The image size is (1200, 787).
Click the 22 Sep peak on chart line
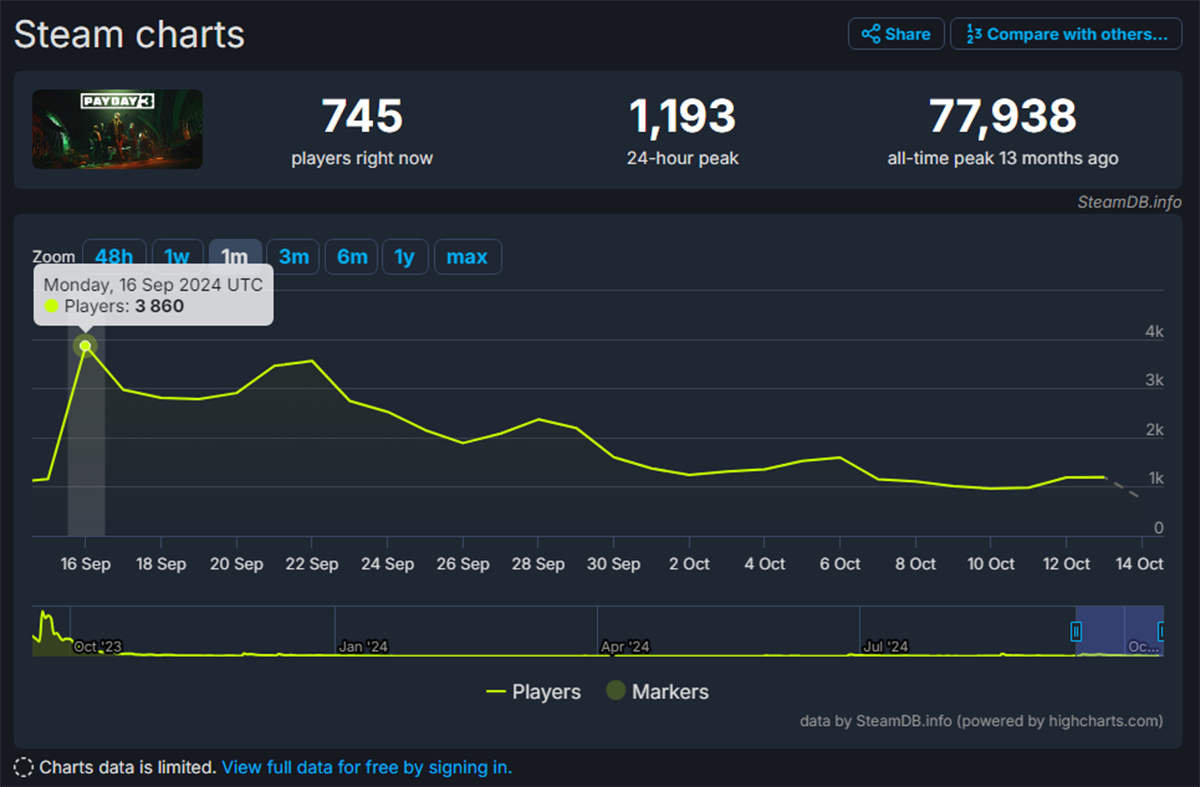pos(312,360)
